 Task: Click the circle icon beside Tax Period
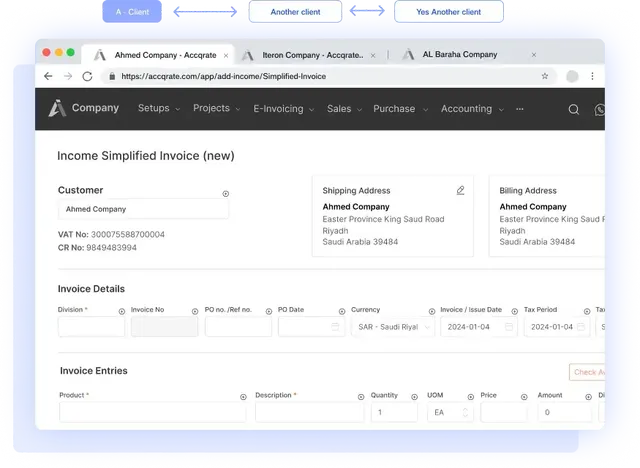pos(587,311)
